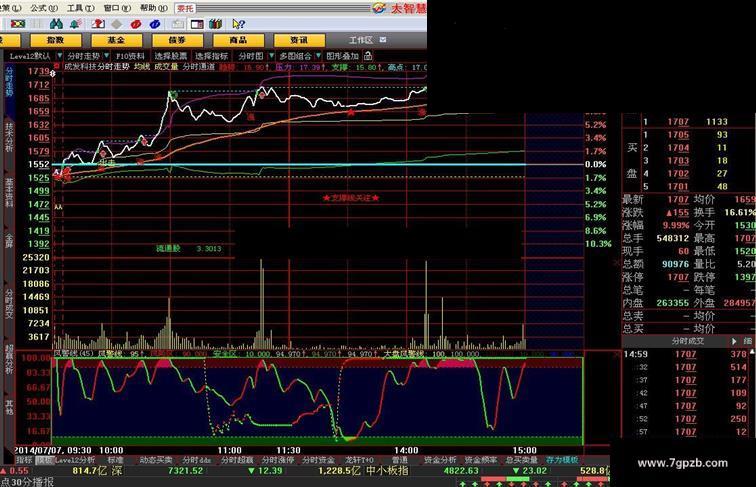Expand the 多图组合 dropdown arrow
This screenshot has height=487, width=756.
(318, 56)
